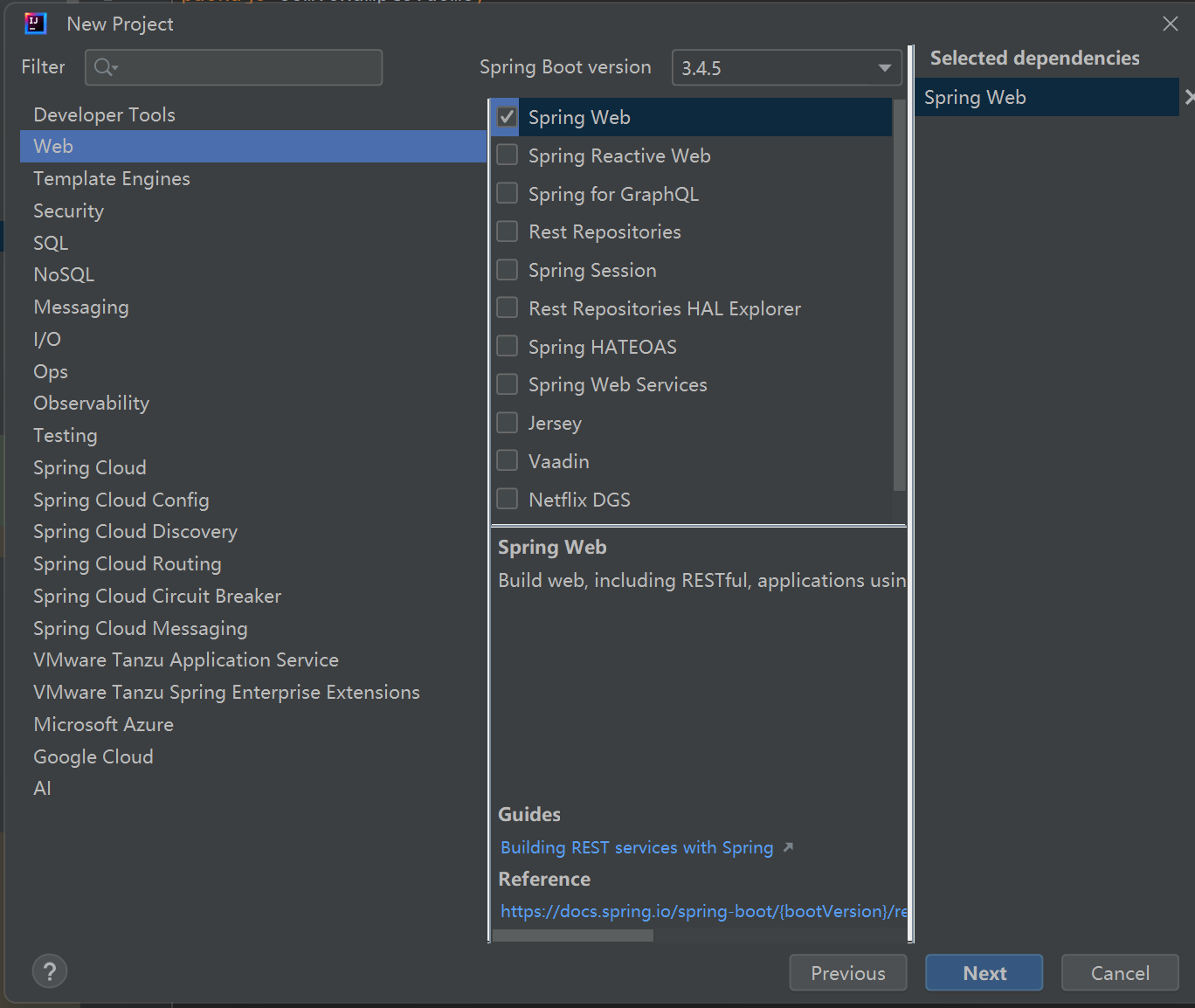Open Spring Cloud Messaging category

(x=253, y=628)
